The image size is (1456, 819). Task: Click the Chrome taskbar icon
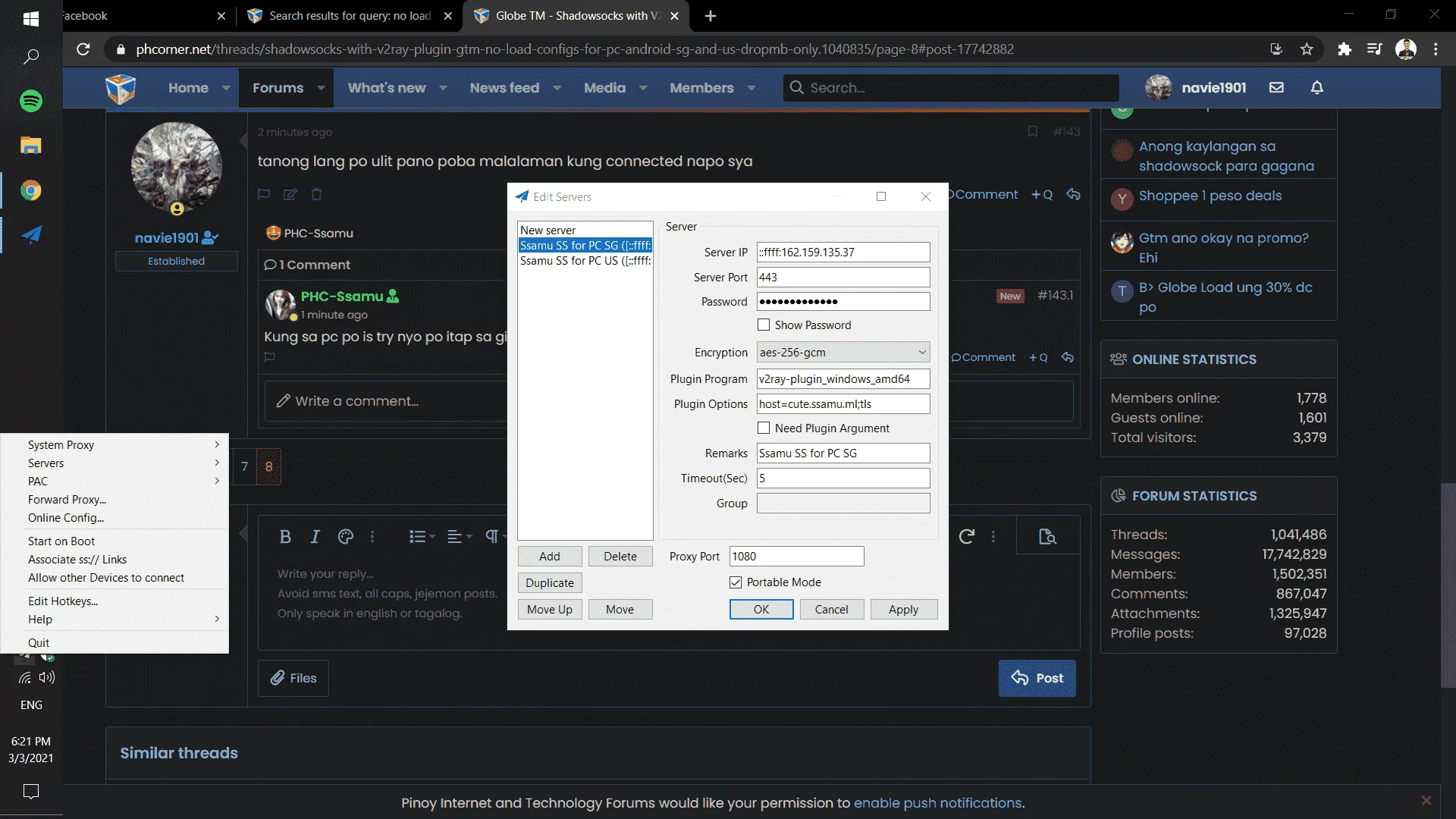[x=31, y=190]
